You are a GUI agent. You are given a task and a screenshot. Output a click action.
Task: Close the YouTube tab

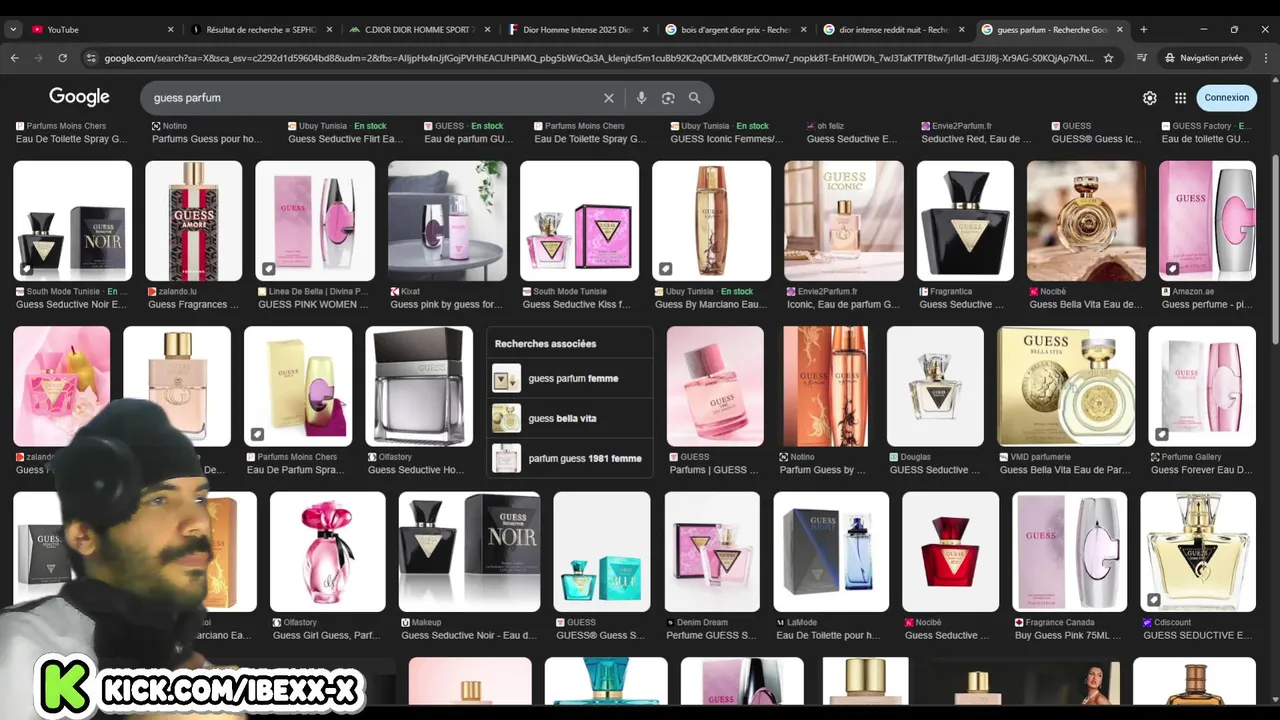(170, 29)
